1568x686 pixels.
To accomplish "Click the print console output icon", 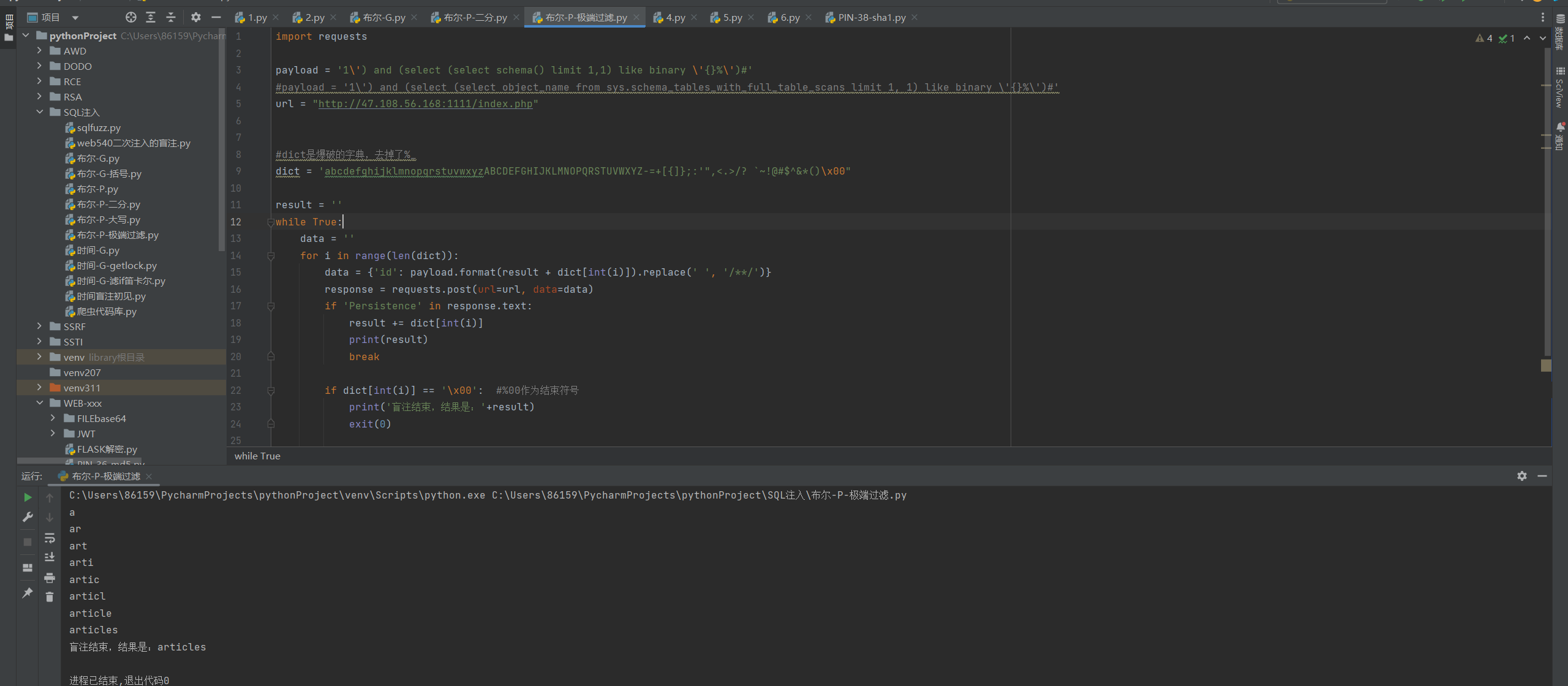I will click(x=50, y=578).
